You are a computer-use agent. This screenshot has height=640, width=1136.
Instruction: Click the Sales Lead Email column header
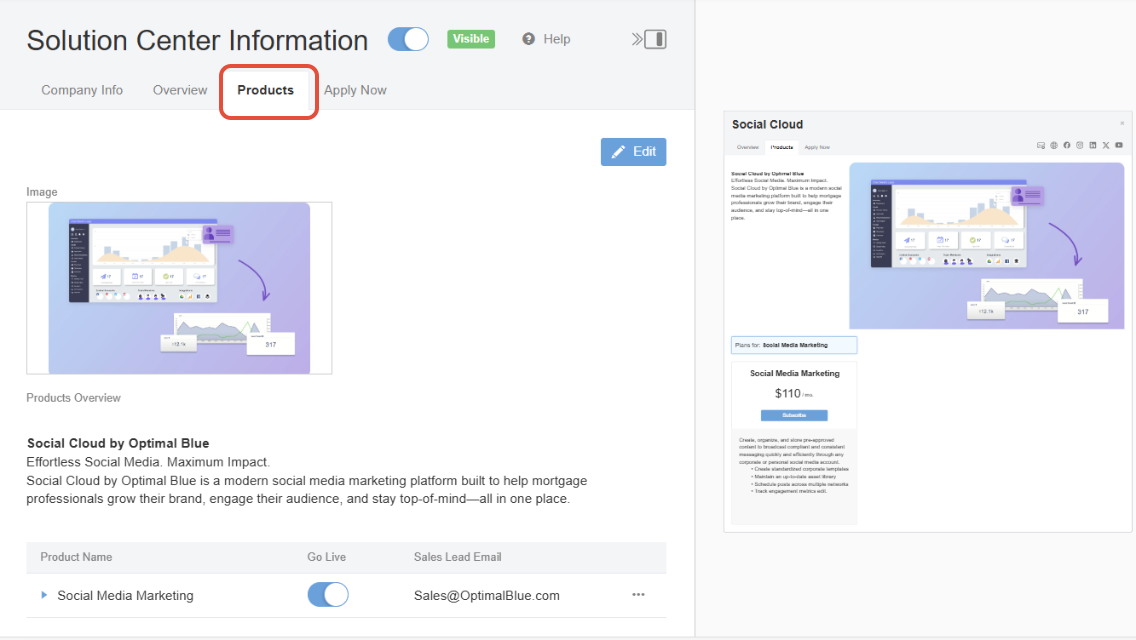(x=457, y=557)
